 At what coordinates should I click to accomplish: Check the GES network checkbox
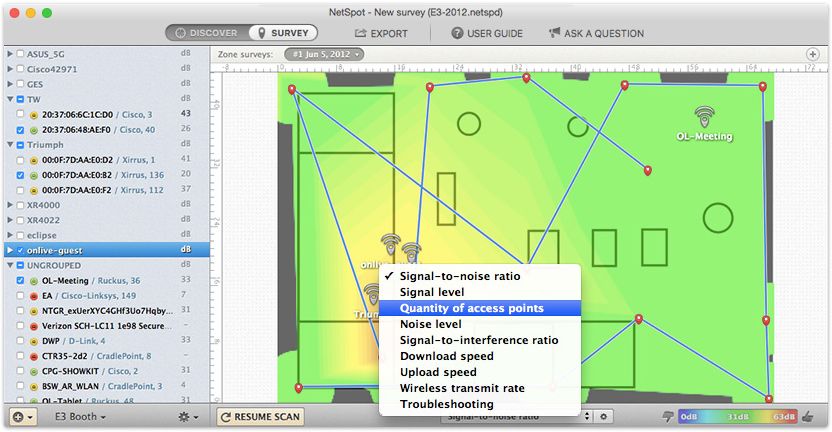point(20,84)
